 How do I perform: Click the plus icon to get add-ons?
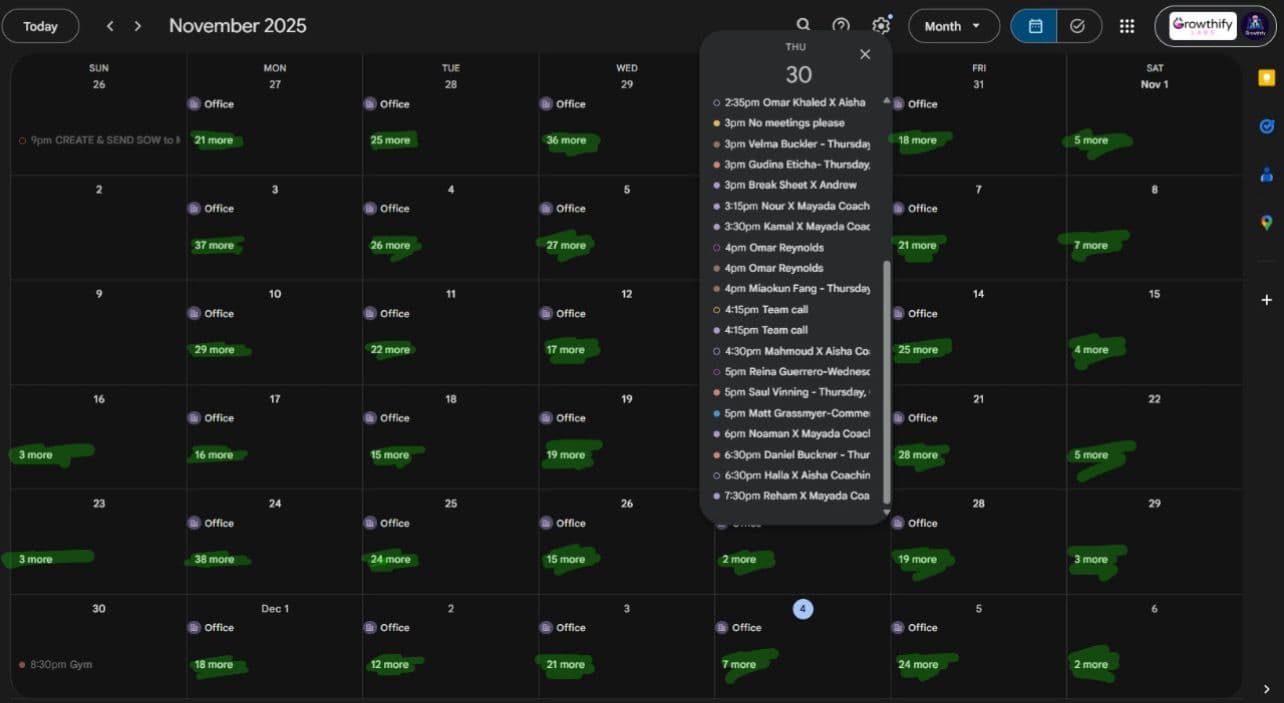tap(1266, 300)
